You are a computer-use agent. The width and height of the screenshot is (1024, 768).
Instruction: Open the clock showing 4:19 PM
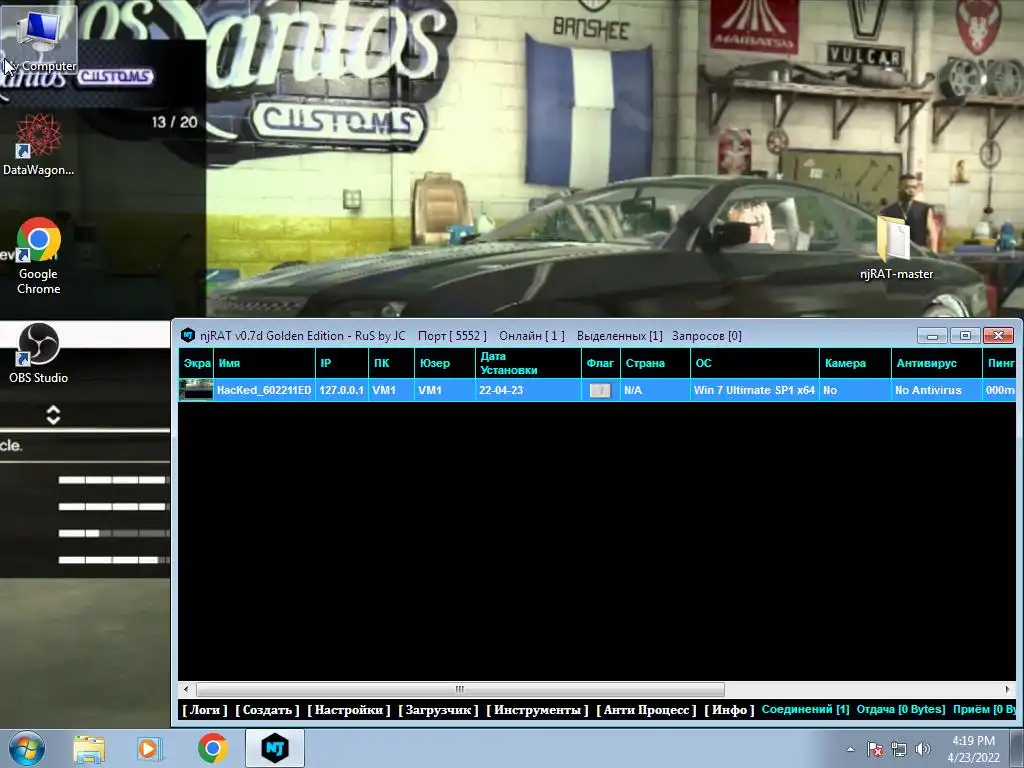tap(974, 749)
